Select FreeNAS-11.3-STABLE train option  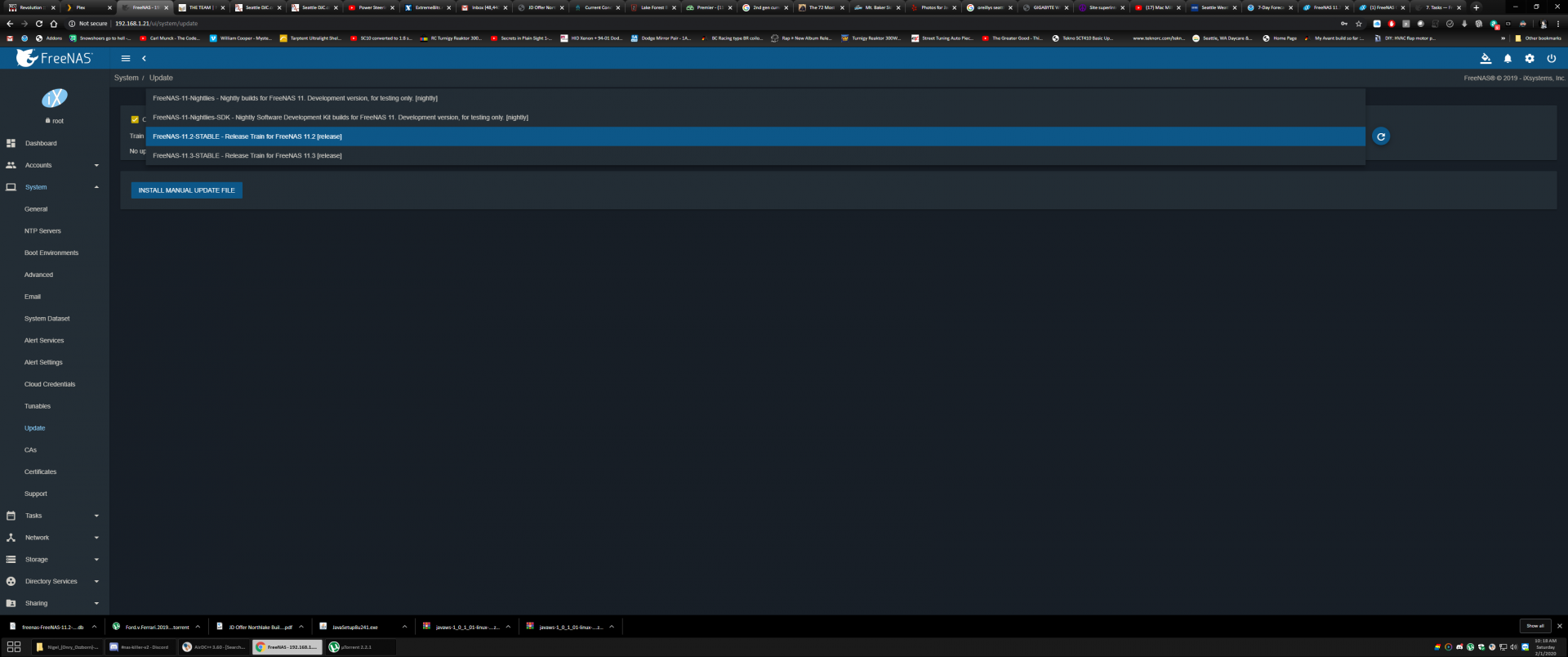tap(755, 155)
